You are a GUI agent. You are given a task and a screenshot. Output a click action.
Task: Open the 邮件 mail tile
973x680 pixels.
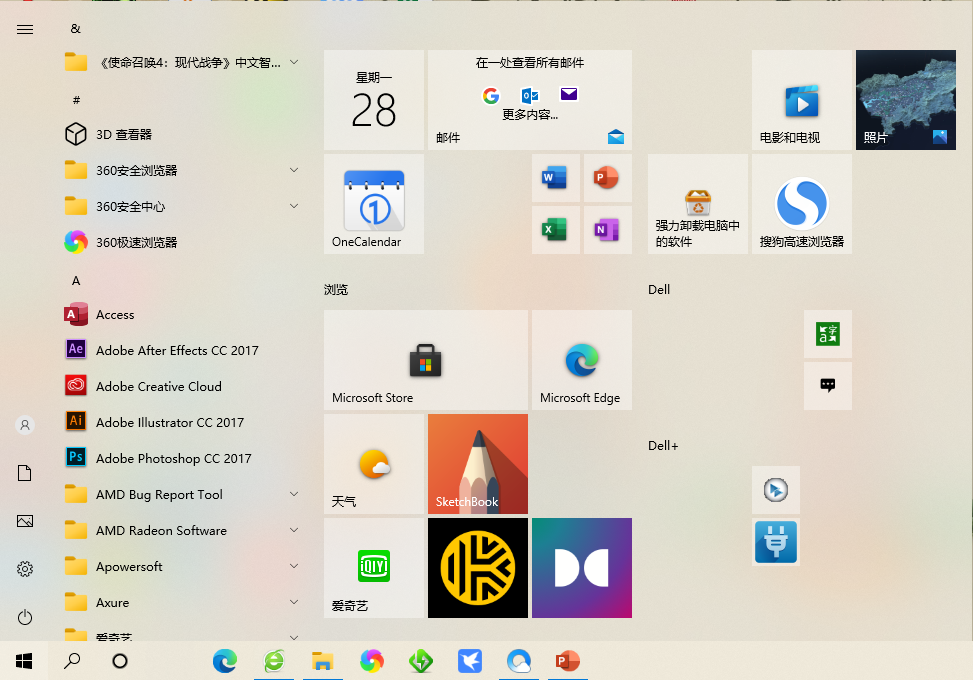pos(530,100)
